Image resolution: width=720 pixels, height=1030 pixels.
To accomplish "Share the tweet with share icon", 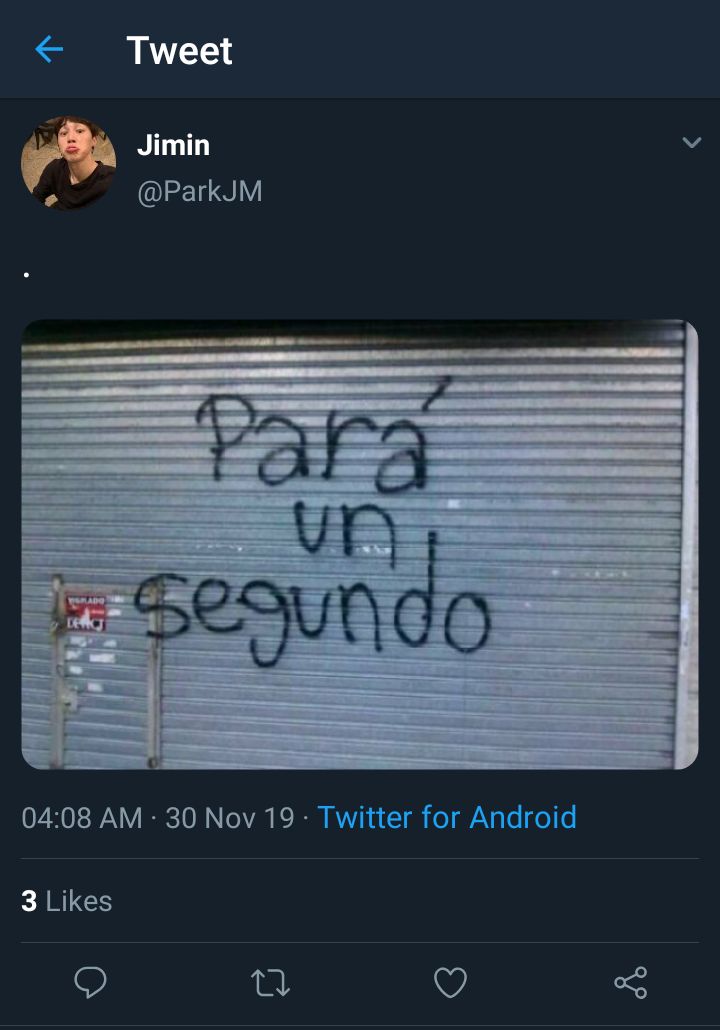I will [x=631, y=983].
